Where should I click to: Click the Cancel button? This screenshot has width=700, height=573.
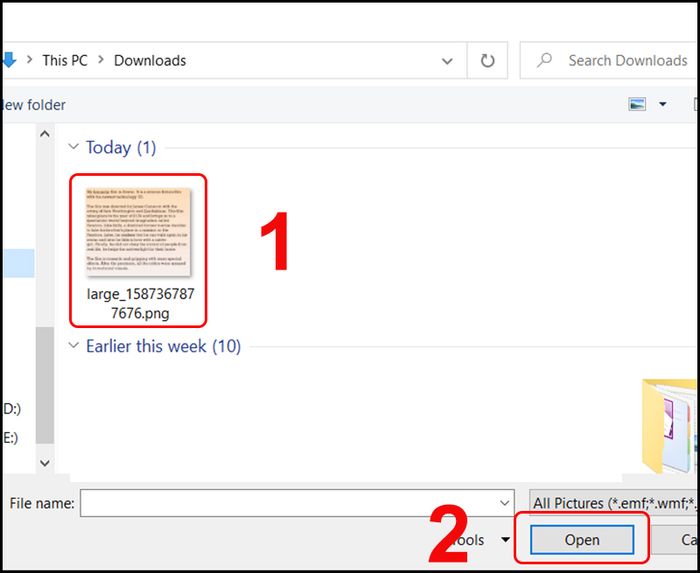[x=676, y=540]
